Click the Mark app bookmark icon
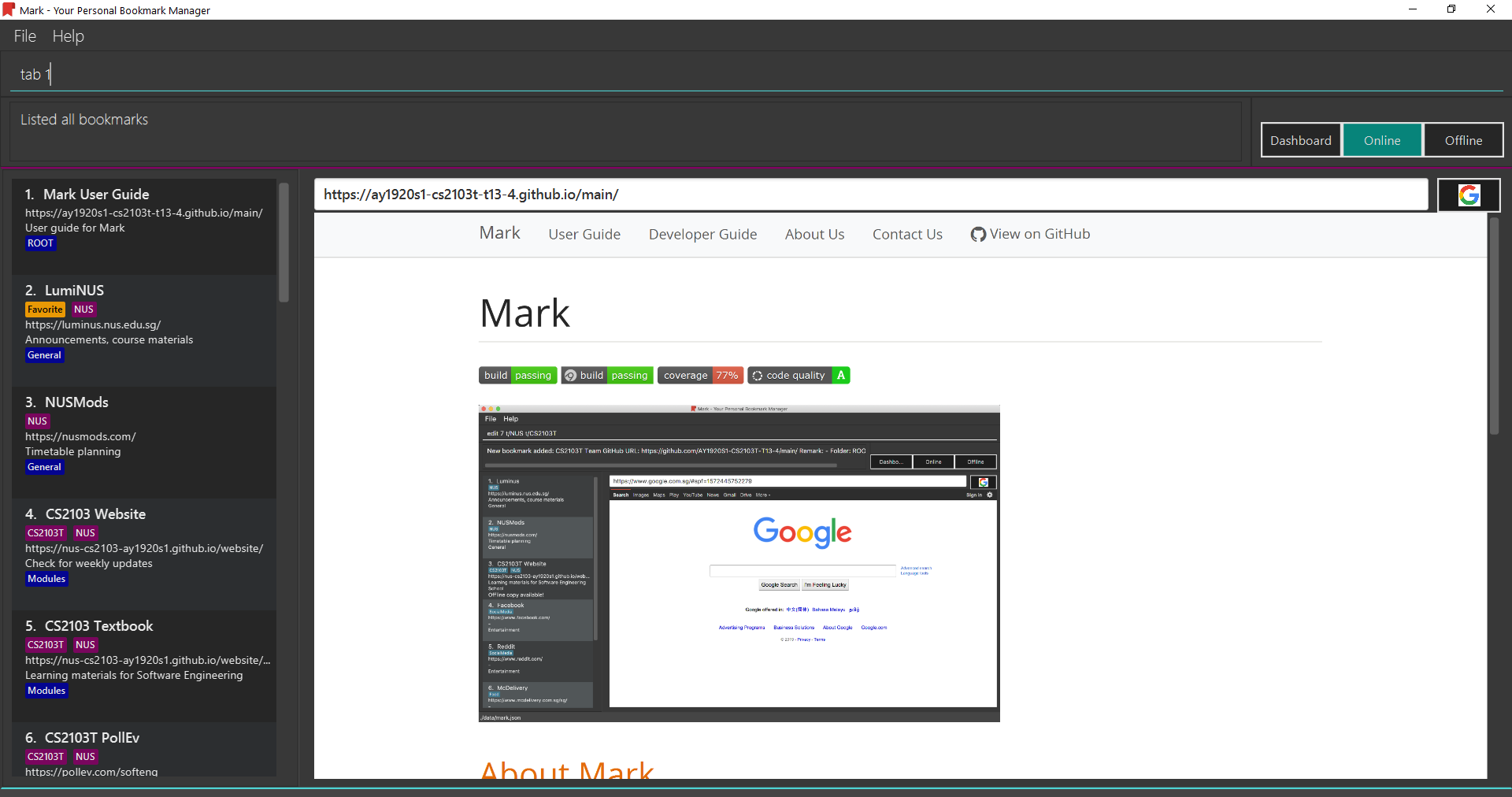Viewport: 1512px width, 797px height. pos(9,10)
